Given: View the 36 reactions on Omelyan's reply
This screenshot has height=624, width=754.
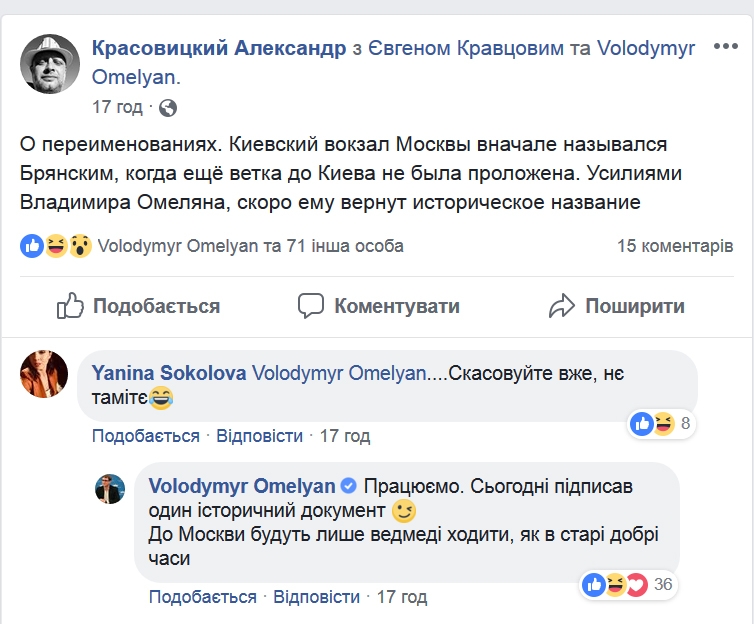Looking at the screenshot, I should [630, 584].
